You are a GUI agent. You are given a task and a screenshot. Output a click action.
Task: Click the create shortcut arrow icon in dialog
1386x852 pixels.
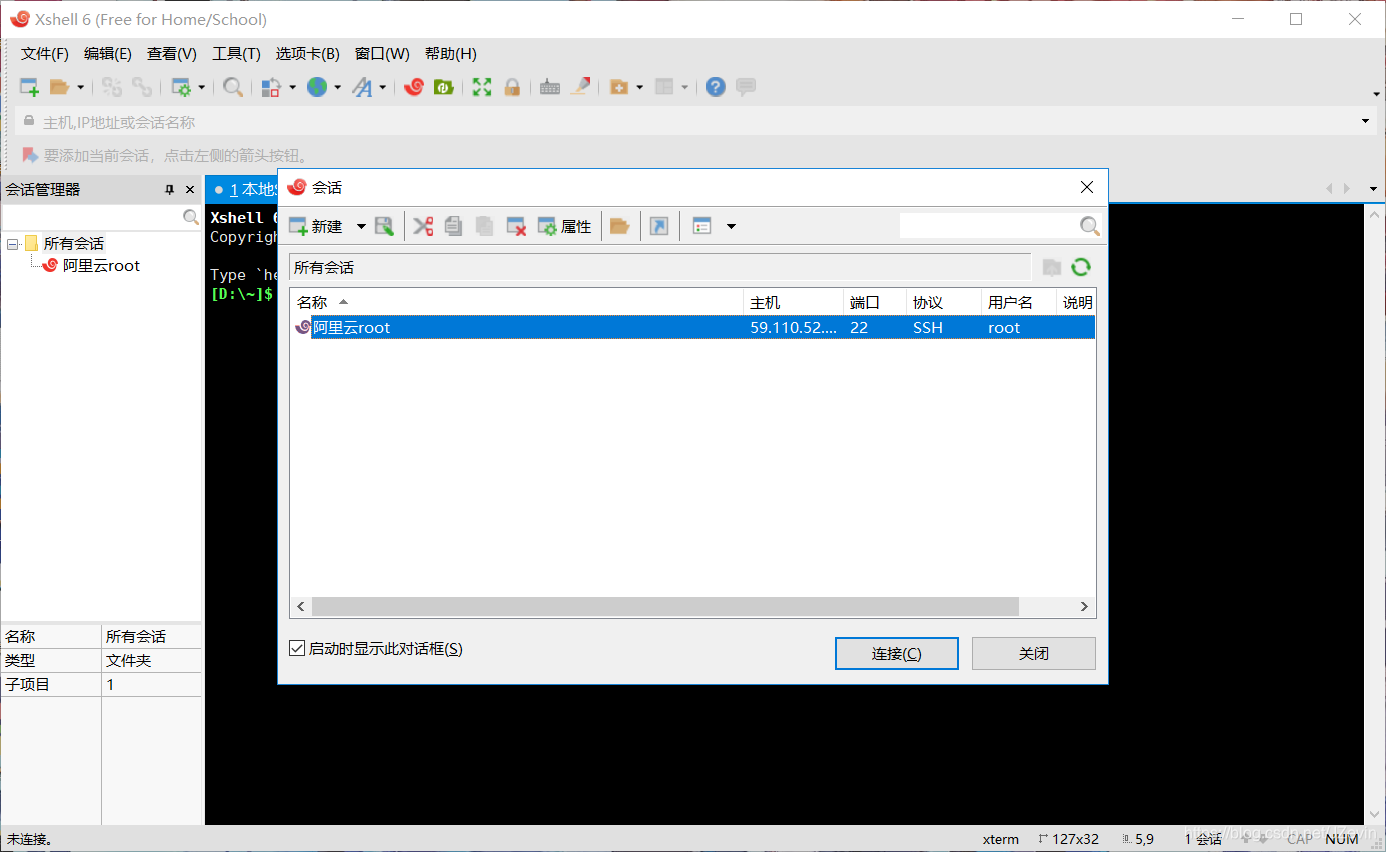pyautogui.click(x=658, y=226)
